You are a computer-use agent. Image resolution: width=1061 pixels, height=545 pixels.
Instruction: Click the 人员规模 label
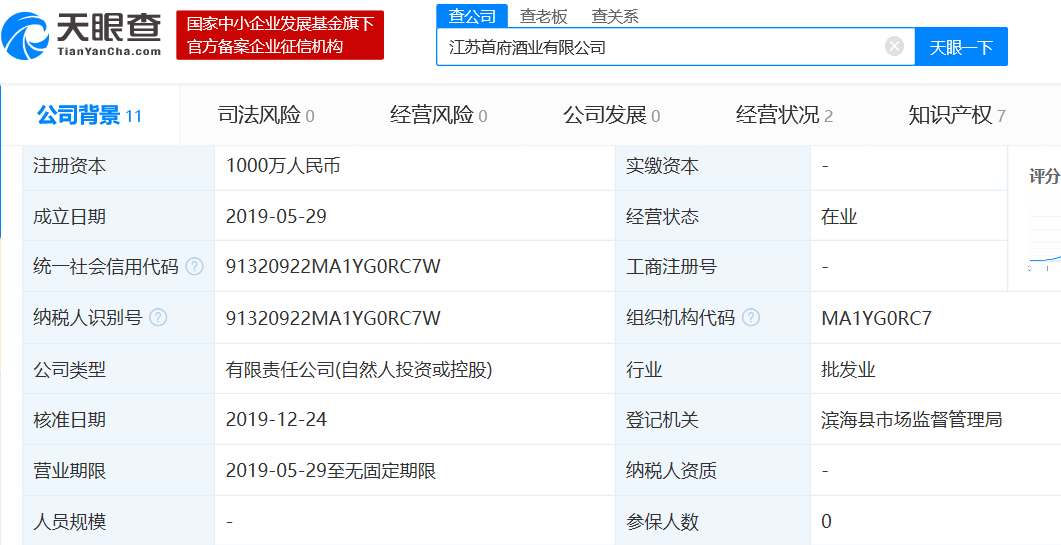pyautogui.click(x=70, y=521)
